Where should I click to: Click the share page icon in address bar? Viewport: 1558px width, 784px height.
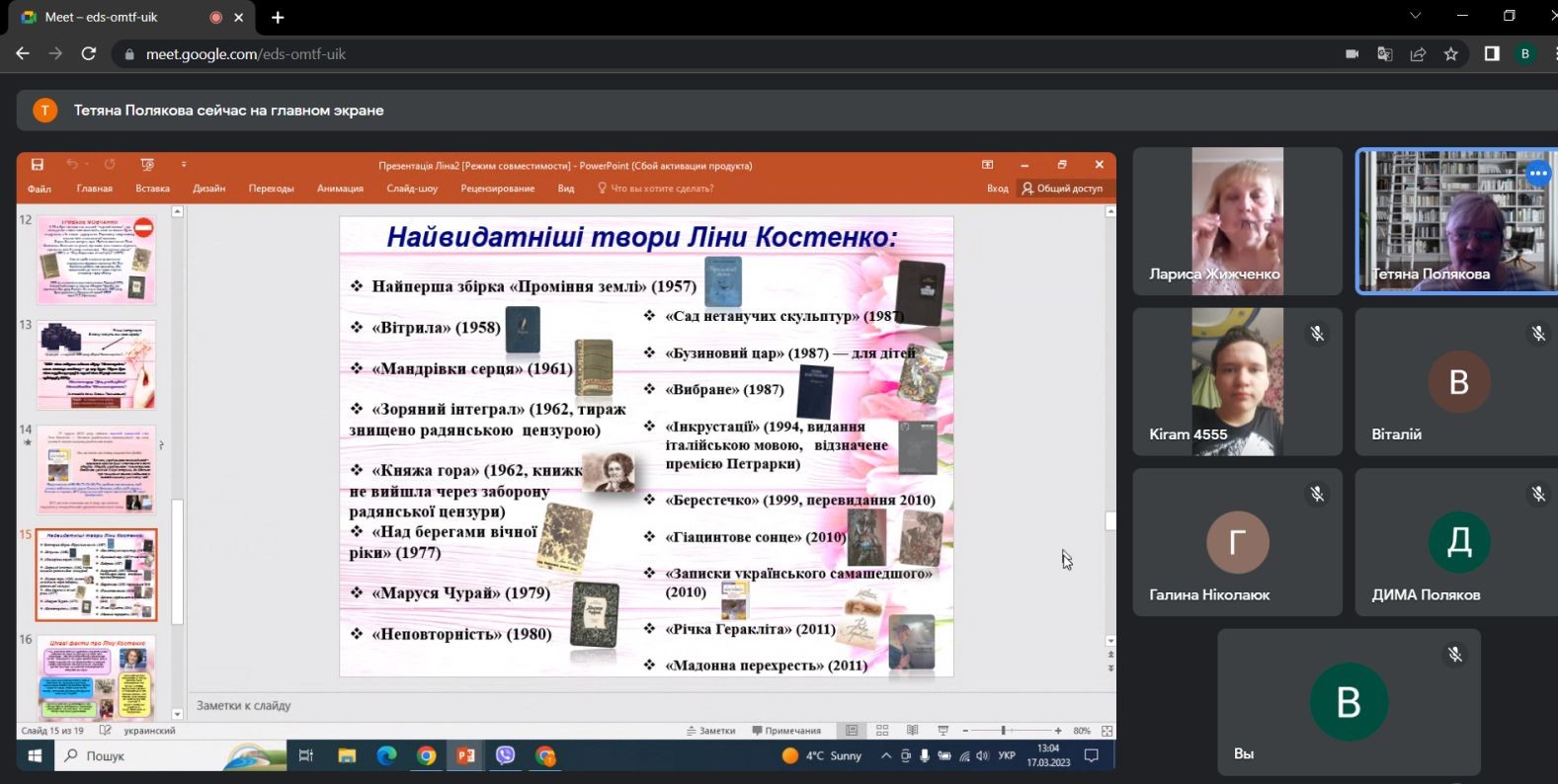[1418, 54]
